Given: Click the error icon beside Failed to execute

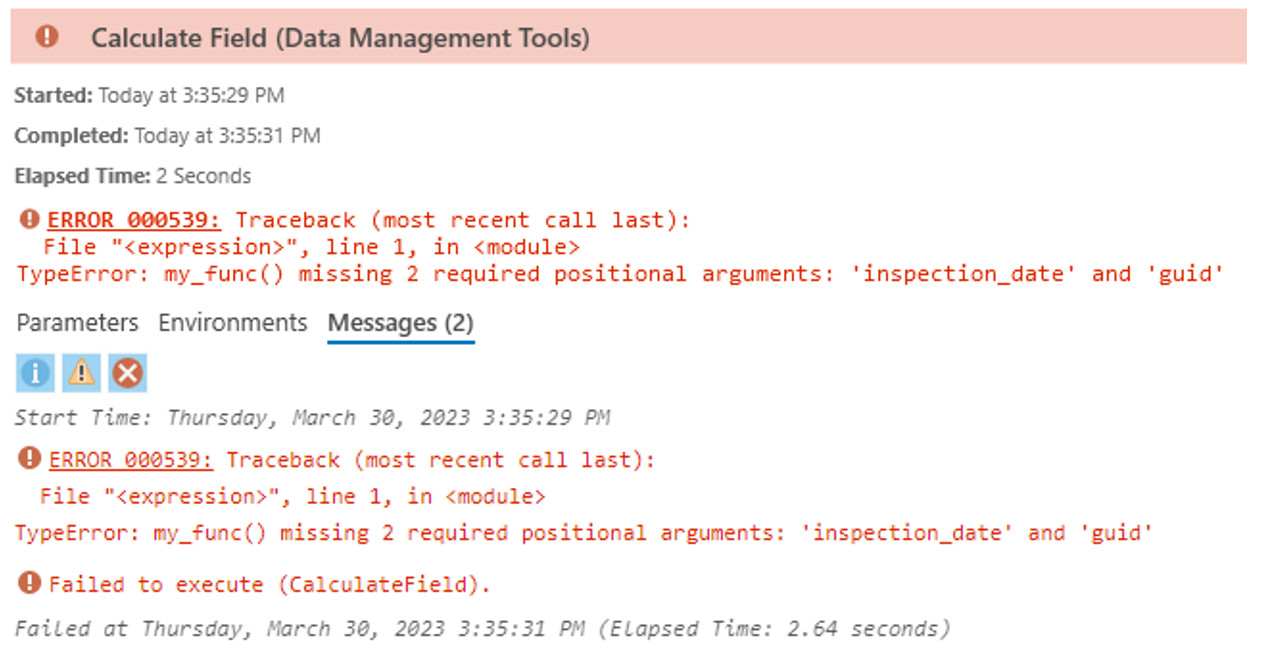Looking at the screenshot, I should (30, 584).
